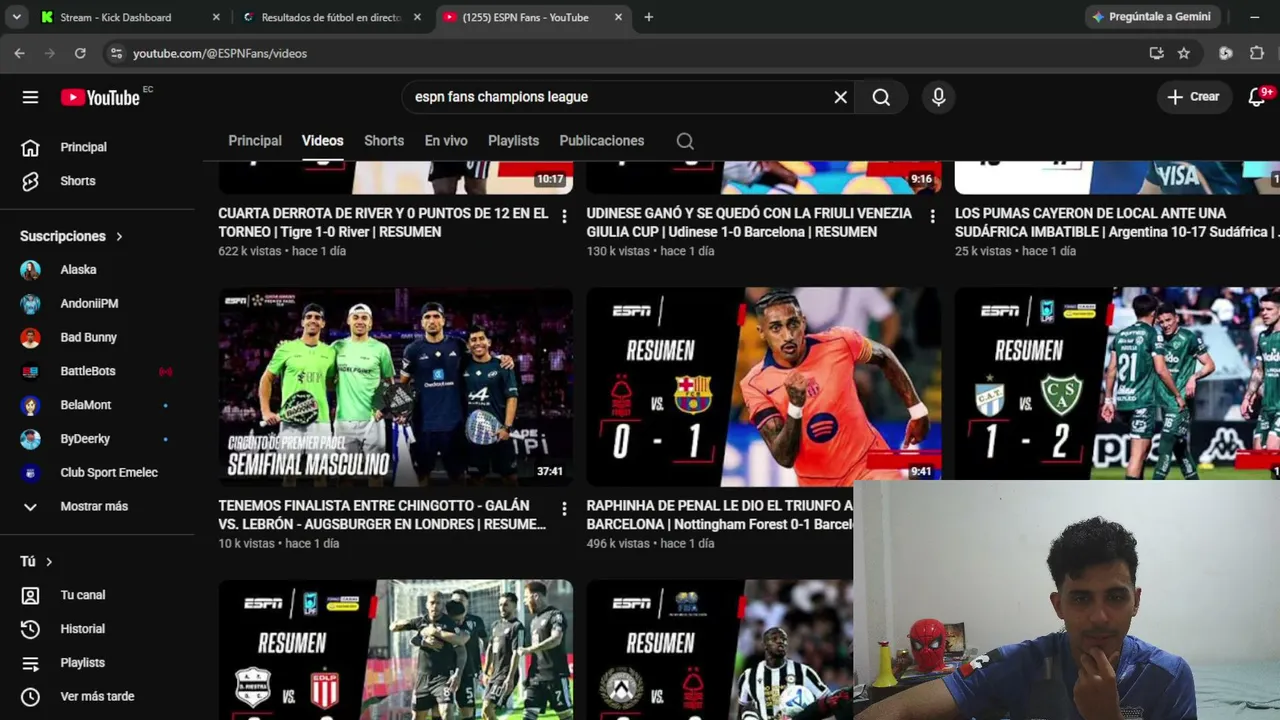Open the Chingotto - Galán finalista video title

382,515
